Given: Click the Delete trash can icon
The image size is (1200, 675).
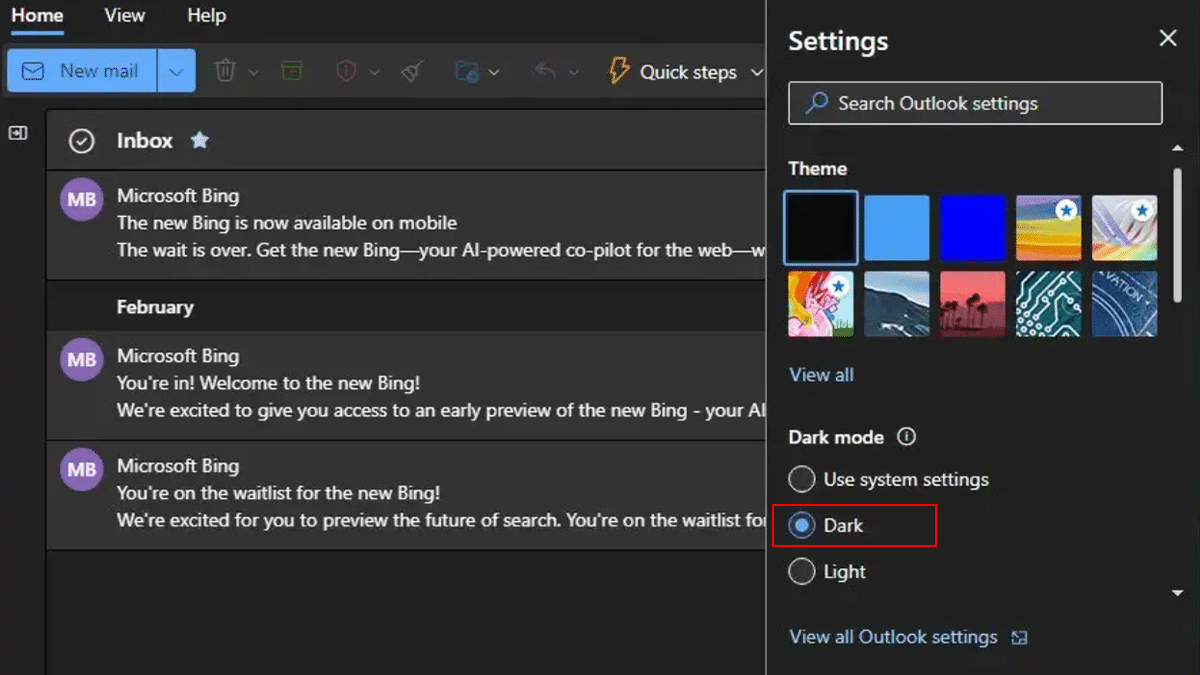Looking at the screenshot, I should (x=226, y=71).
